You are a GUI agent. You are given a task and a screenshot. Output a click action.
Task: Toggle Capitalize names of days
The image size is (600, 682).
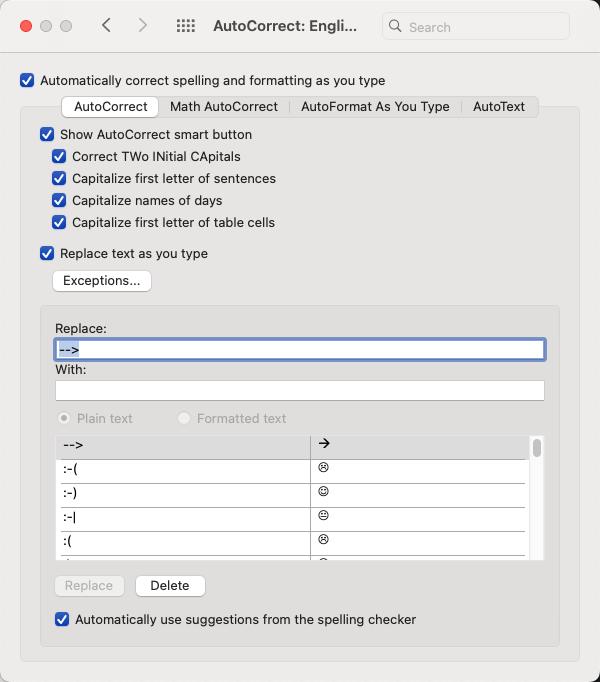coord(59,201)
